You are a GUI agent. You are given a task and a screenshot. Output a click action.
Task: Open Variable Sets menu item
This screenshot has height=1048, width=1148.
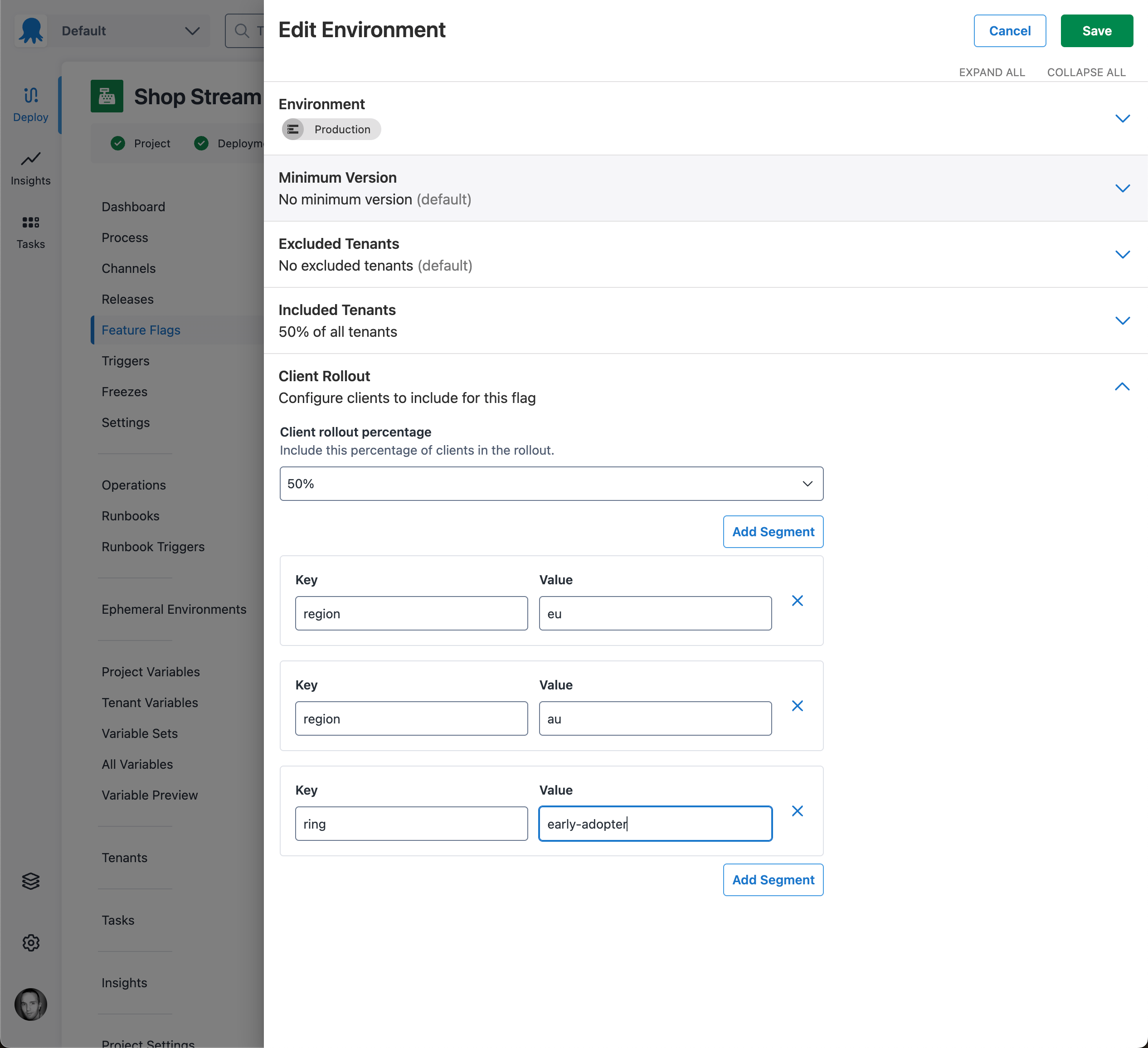click(x=140, y=733)
